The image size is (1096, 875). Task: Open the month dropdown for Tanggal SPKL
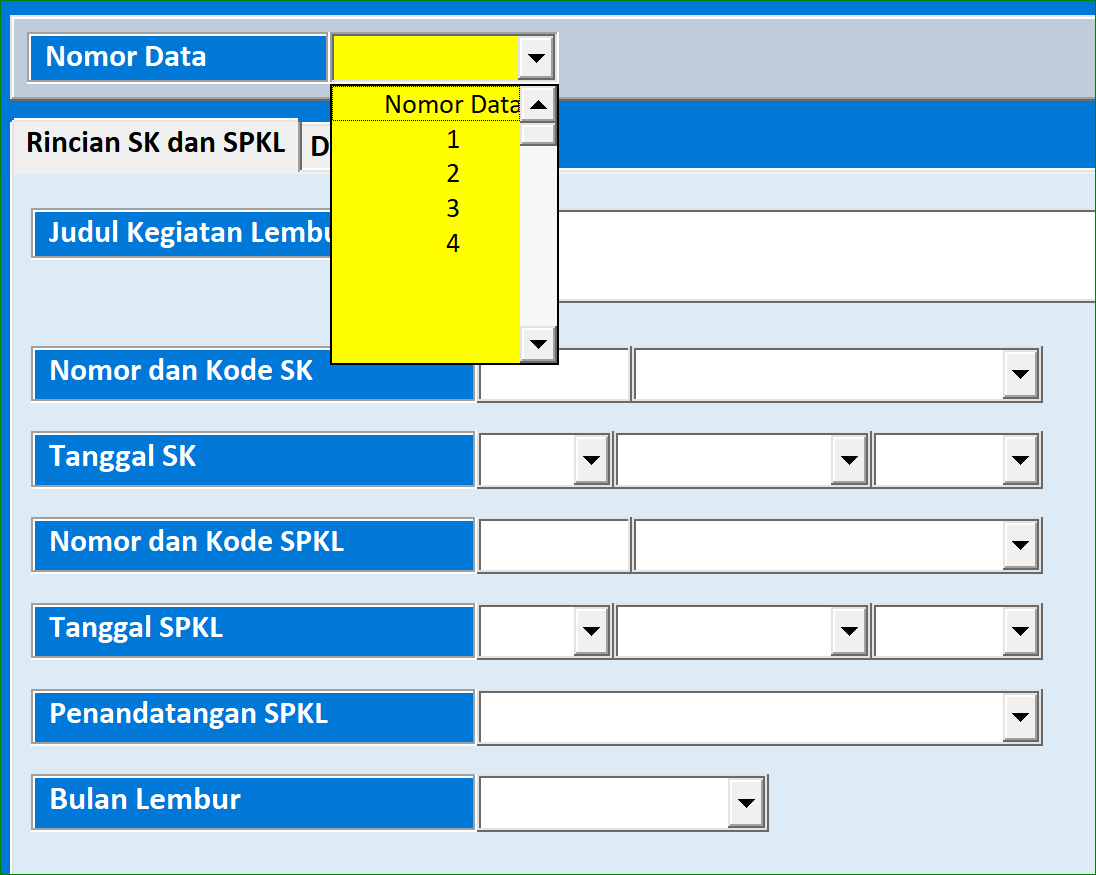pyautogui.click(x=848, y=631)
